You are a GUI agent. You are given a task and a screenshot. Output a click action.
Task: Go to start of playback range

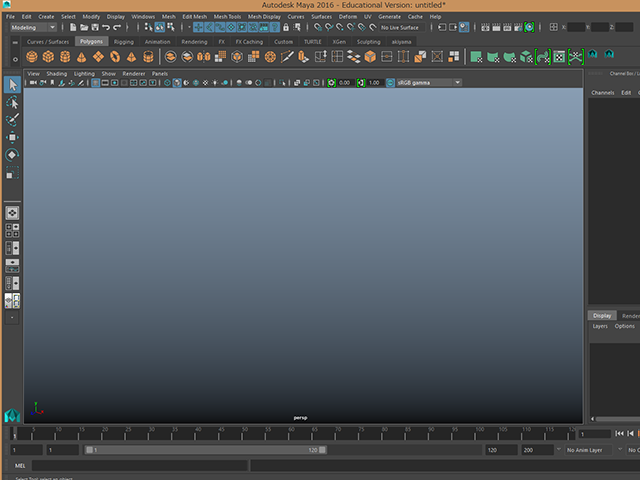(619, 433)
